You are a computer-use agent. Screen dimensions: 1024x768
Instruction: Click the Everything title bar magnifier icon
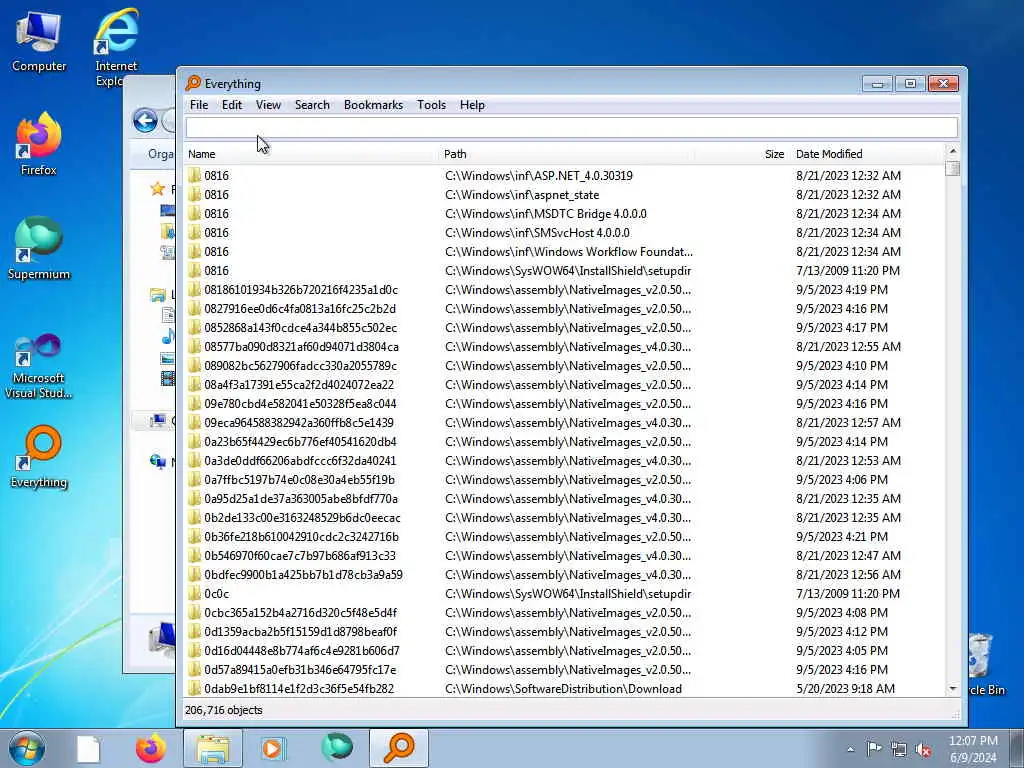tap(193, 83)
